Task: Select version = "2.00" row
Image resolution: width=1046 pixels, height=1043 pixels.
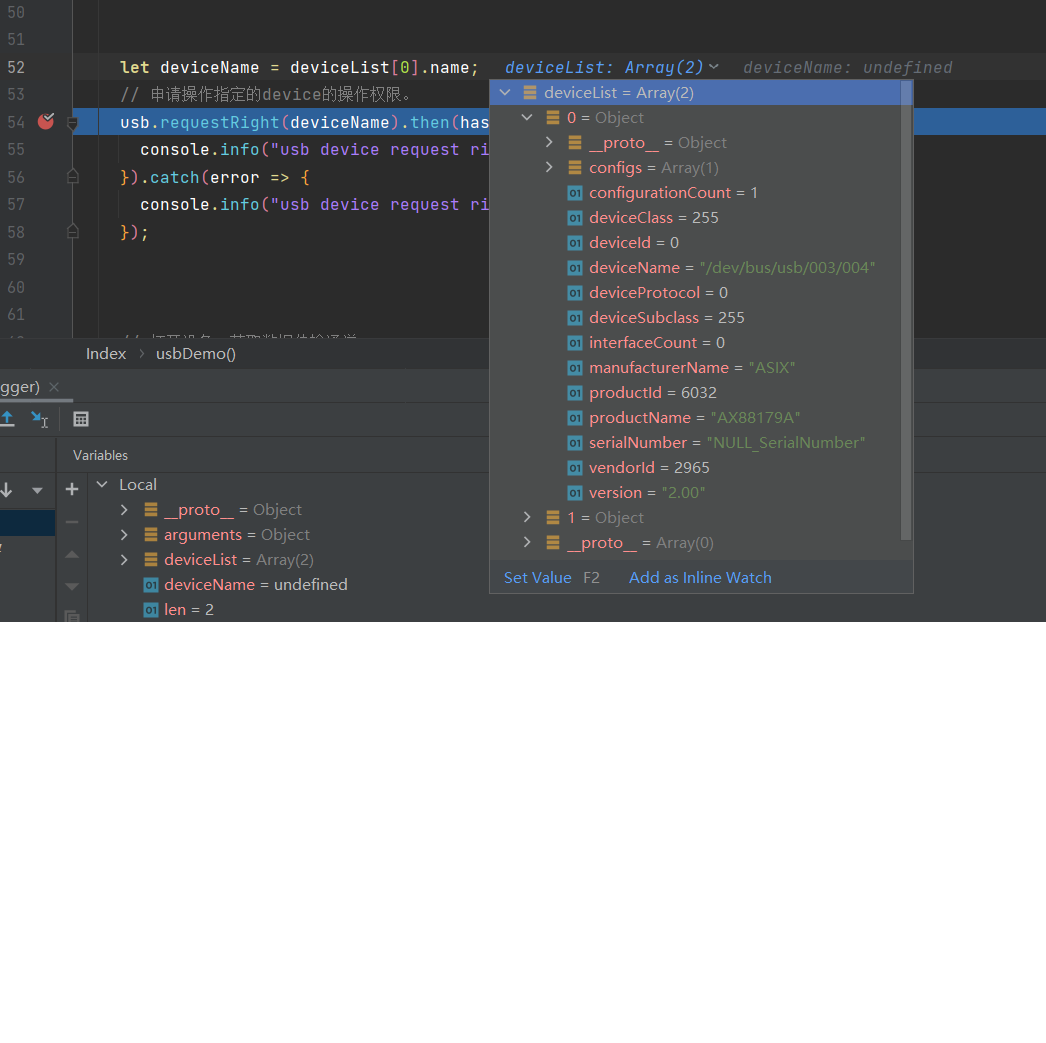Action: coord(695,493)
